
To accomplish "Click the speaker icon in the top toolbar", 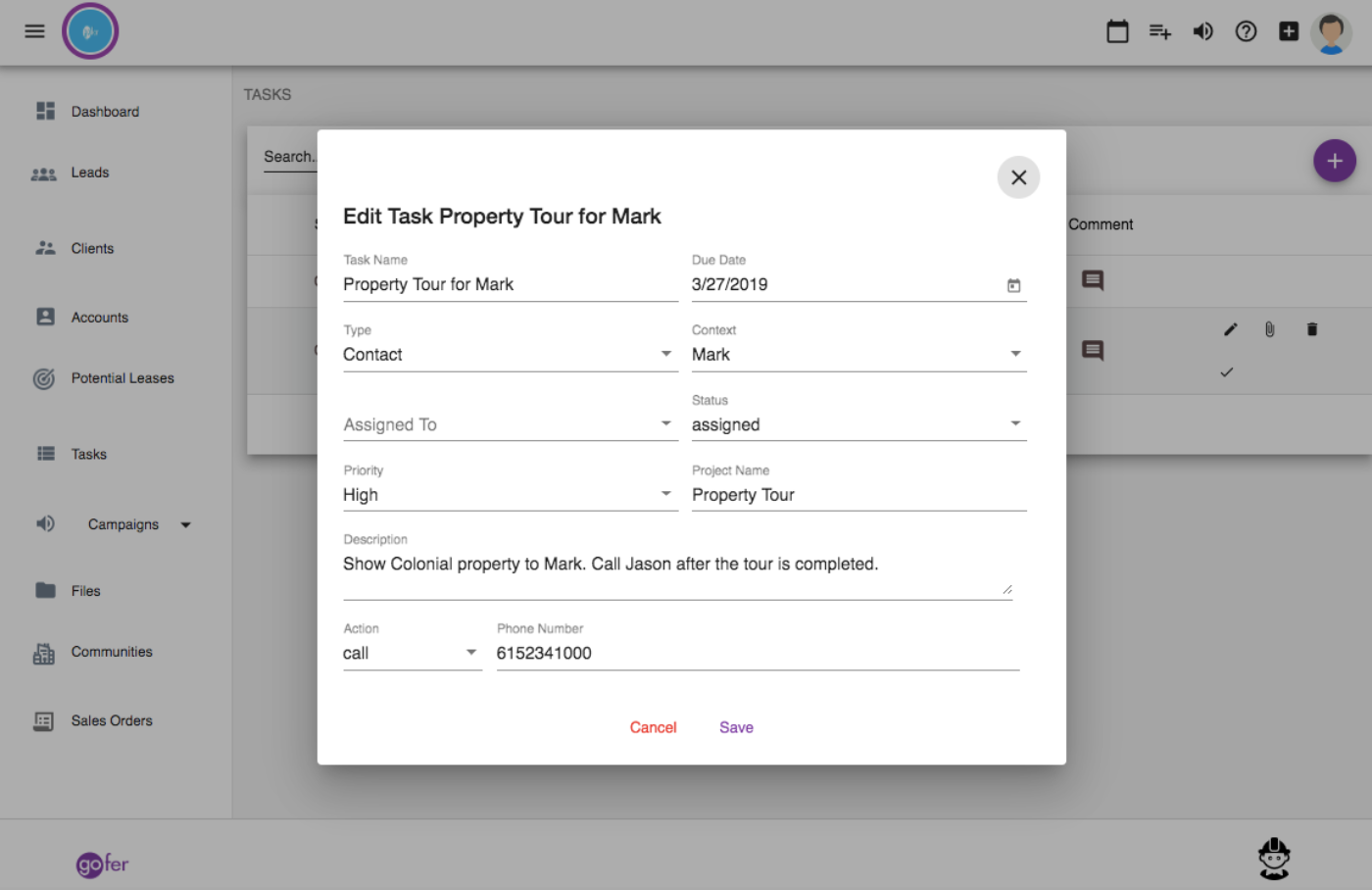I will (x=1202, y=30).
